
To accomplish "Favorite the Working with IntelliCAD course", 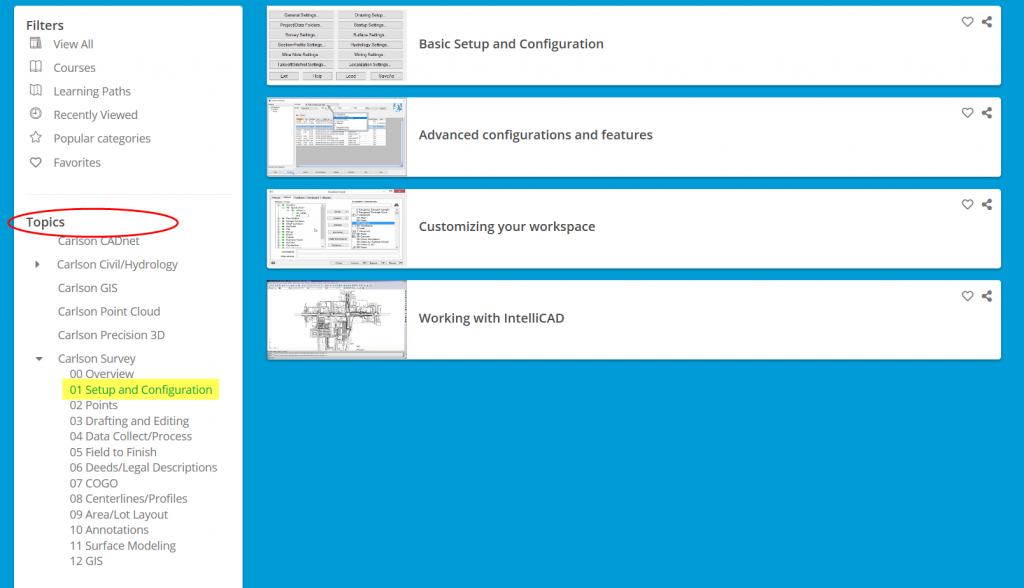I will [967, 295].
